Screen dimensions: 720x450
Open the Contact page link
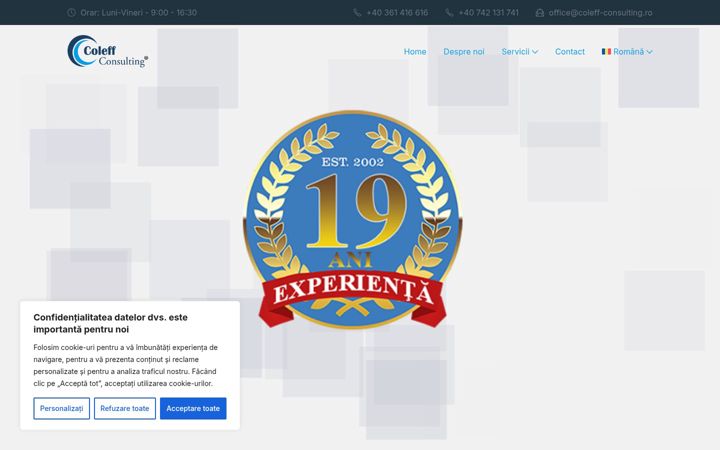point(569,51)
